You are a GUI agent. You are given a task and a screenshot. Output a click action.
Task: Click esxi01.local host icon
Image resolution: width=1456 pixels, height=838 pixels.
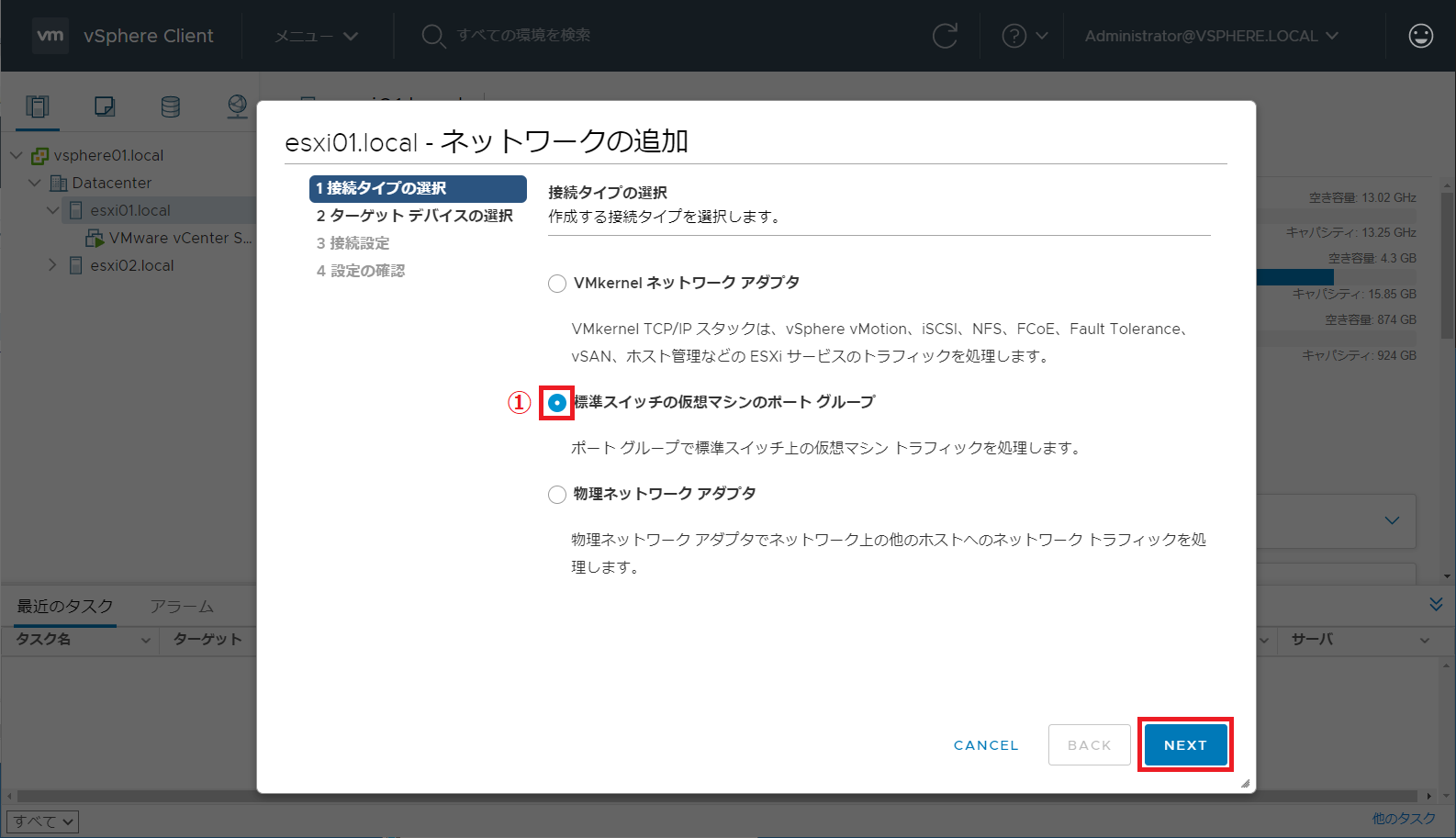pyautogui.click(x=76, y=210)
